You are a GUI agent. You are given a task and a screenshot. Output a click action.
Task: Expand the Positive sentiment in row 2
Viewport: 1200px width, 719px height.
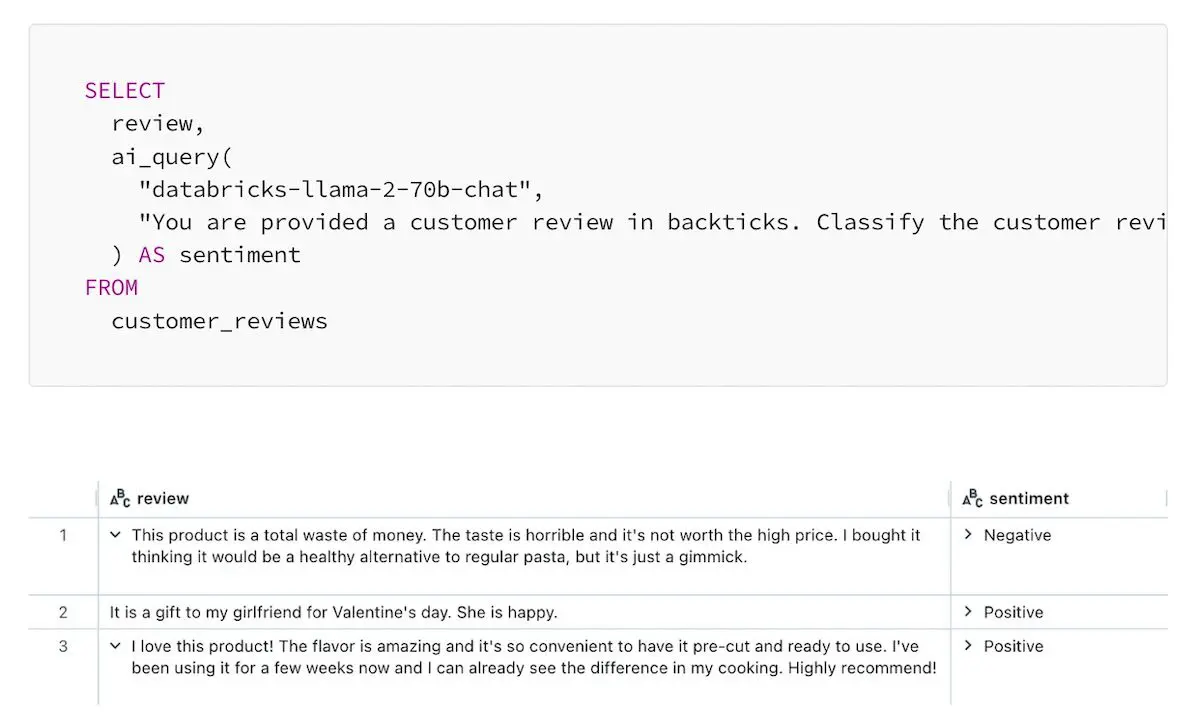click(x=969, y=612)
